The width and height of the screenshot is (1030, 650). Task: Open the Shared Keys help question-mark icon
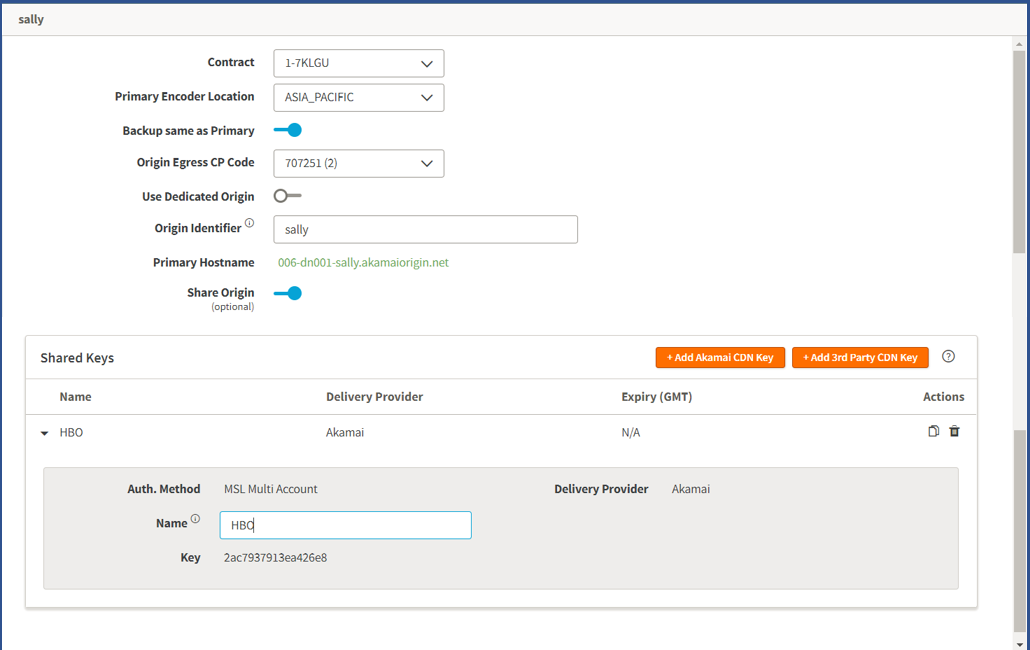point(948,356)
